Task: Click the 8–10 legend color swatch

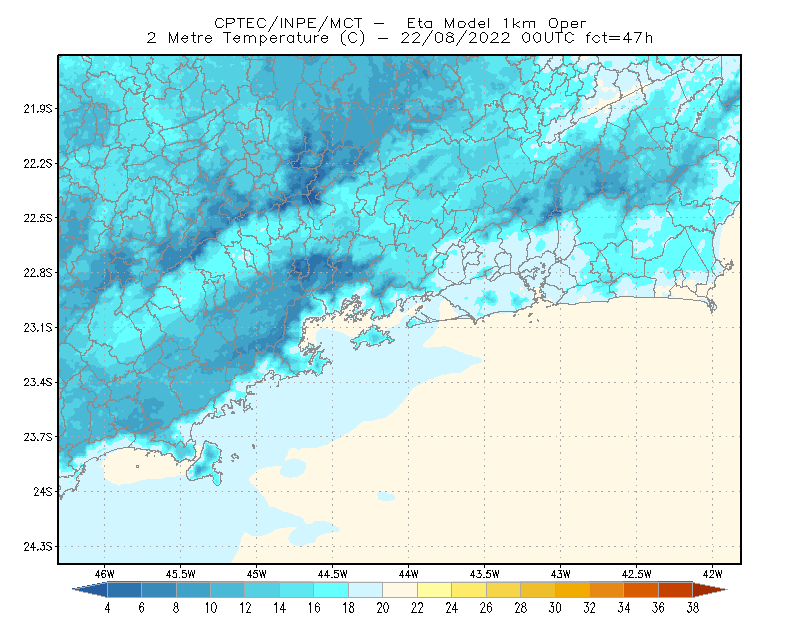Action: 193,590
